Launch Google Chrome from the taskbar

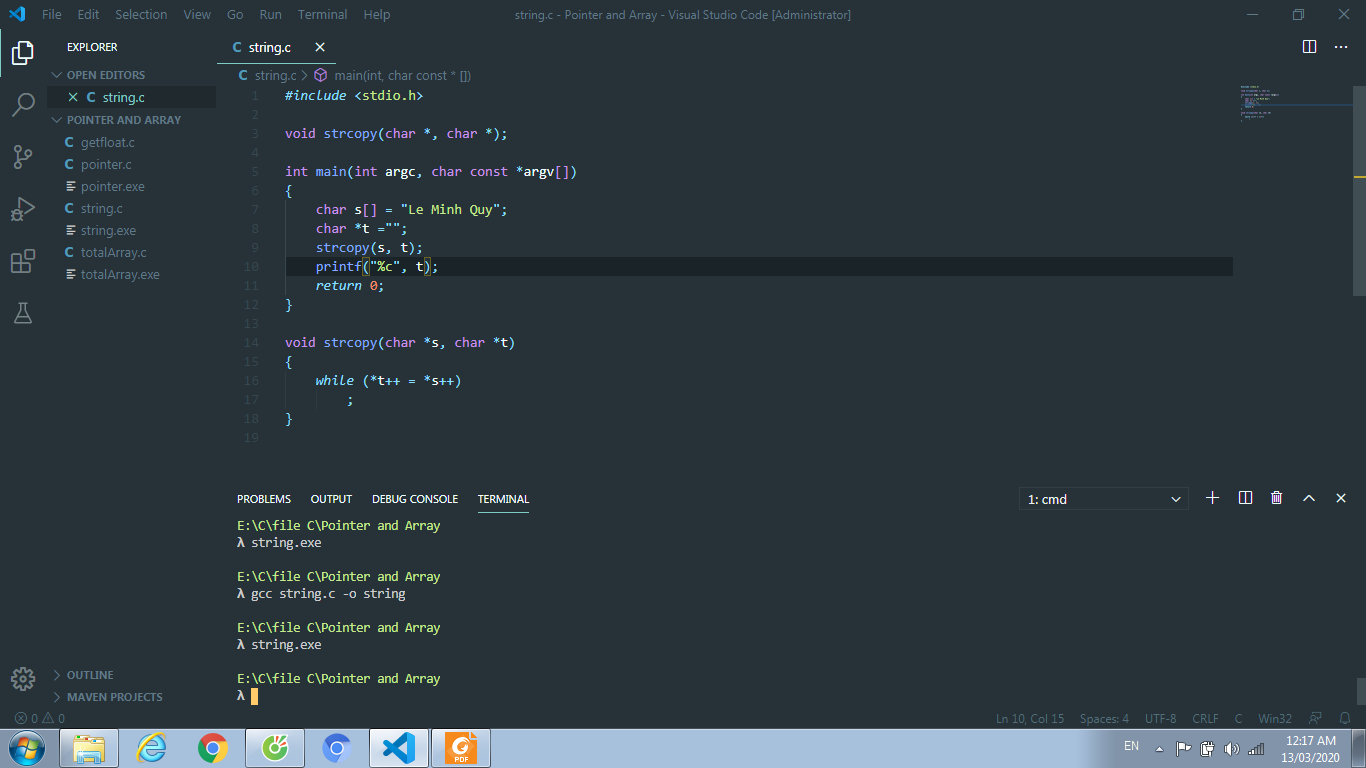[212, 747]
